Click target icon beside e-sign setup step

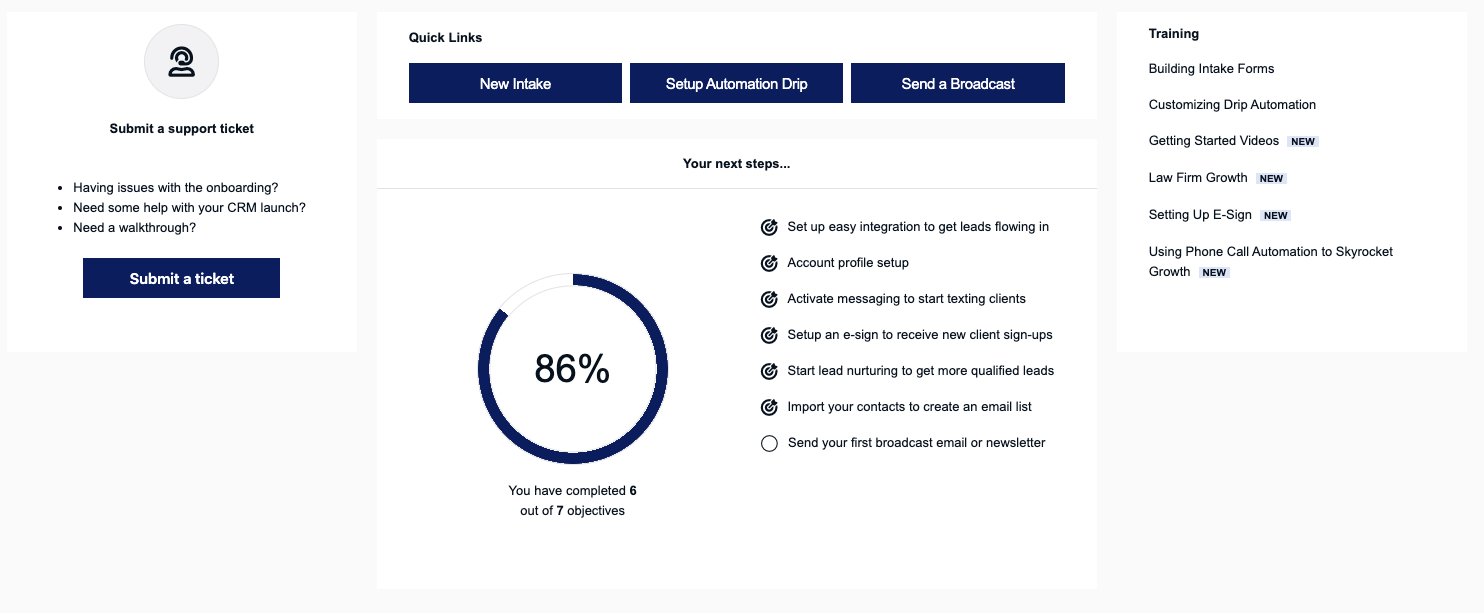click(x=769, y=335)
